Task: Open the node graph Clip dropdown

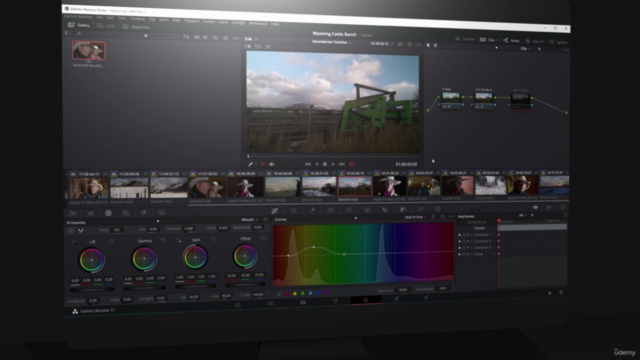Action: tap(525, 49)
